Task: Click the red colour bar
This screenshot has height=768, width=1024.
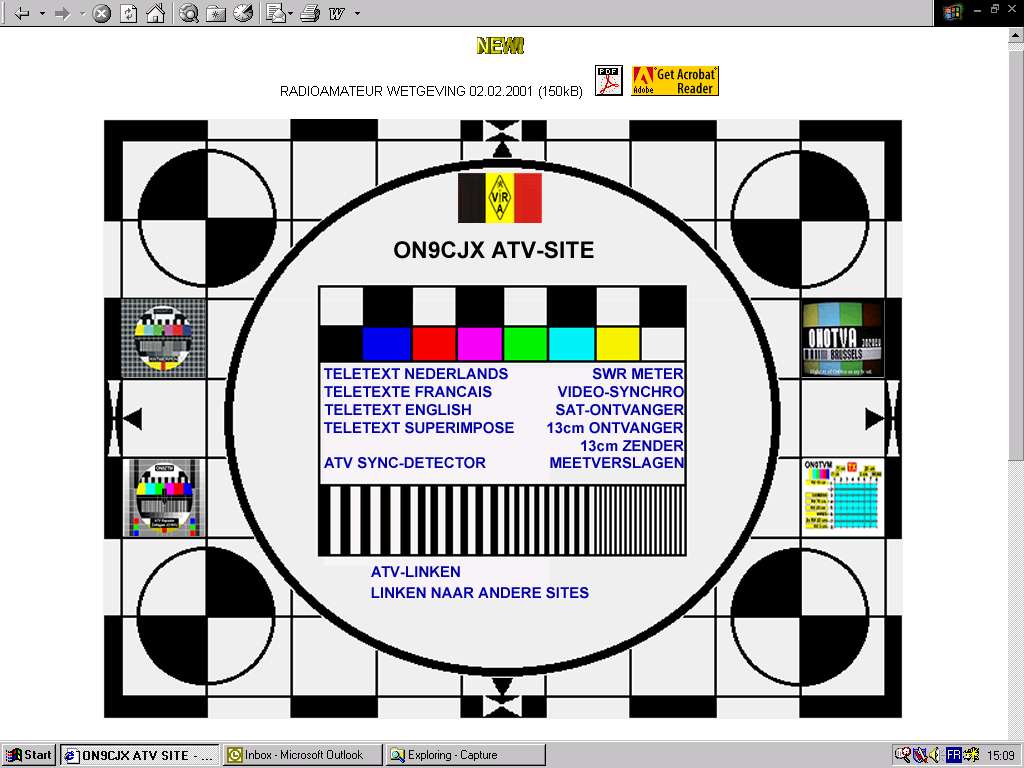Action: point(434,344)
